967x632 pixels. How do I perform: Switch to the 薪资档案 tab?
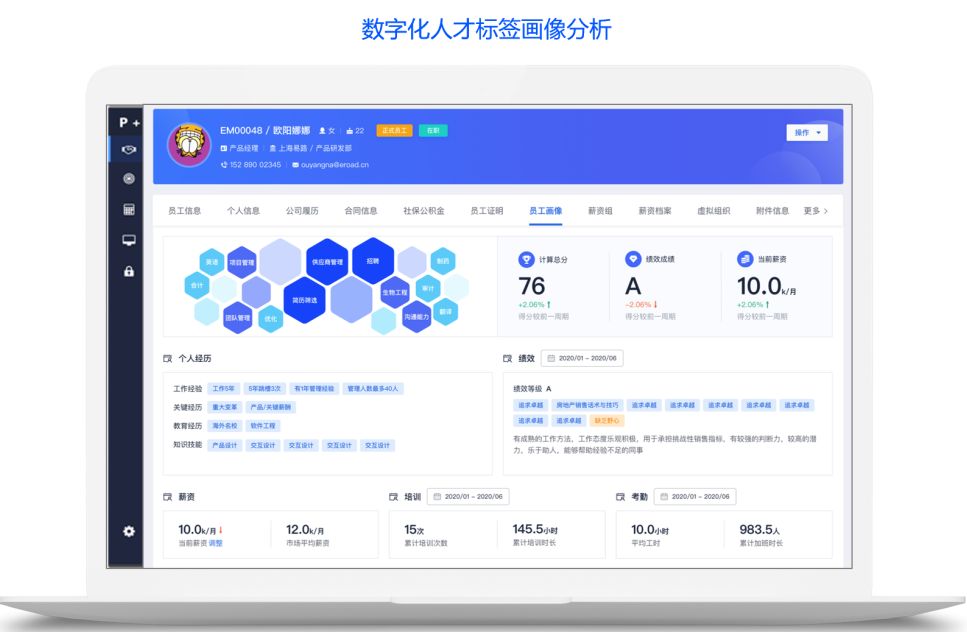(x=655, y=211)
